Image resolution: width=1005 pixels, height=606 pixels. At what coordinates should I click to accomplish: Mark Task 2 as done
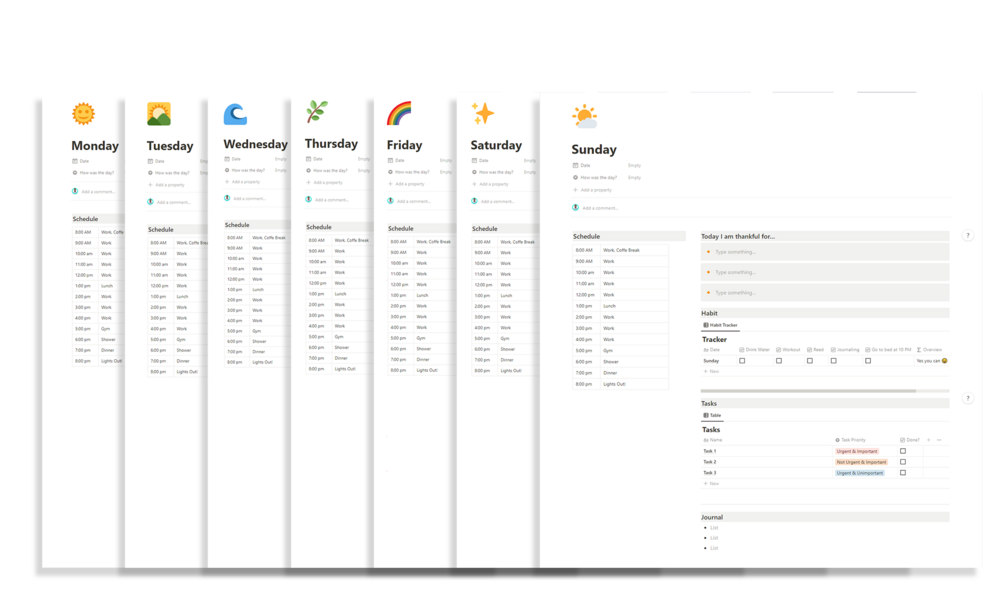(x=902, y=462)
